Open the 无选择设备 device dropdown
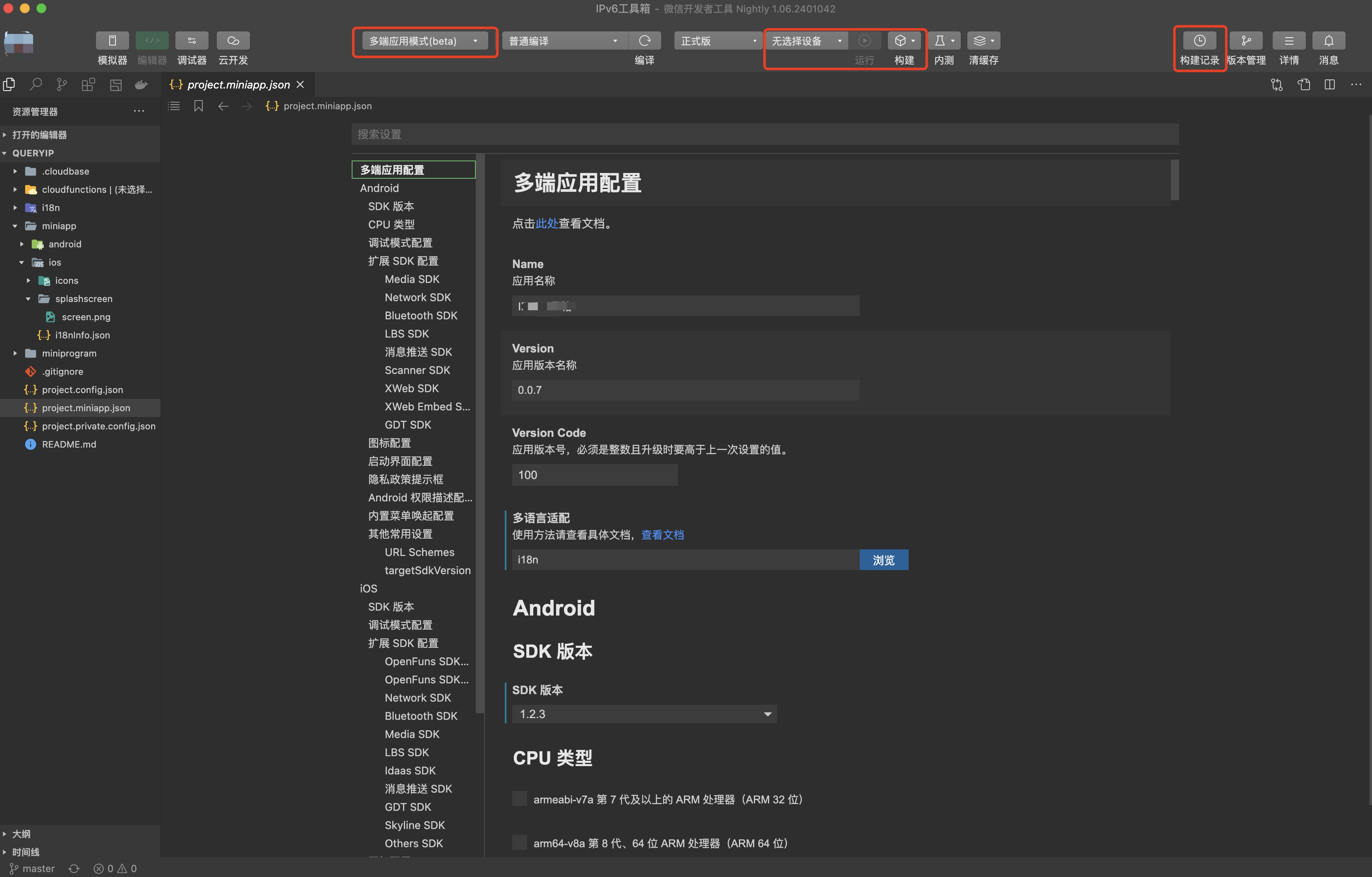 [806, 41]
